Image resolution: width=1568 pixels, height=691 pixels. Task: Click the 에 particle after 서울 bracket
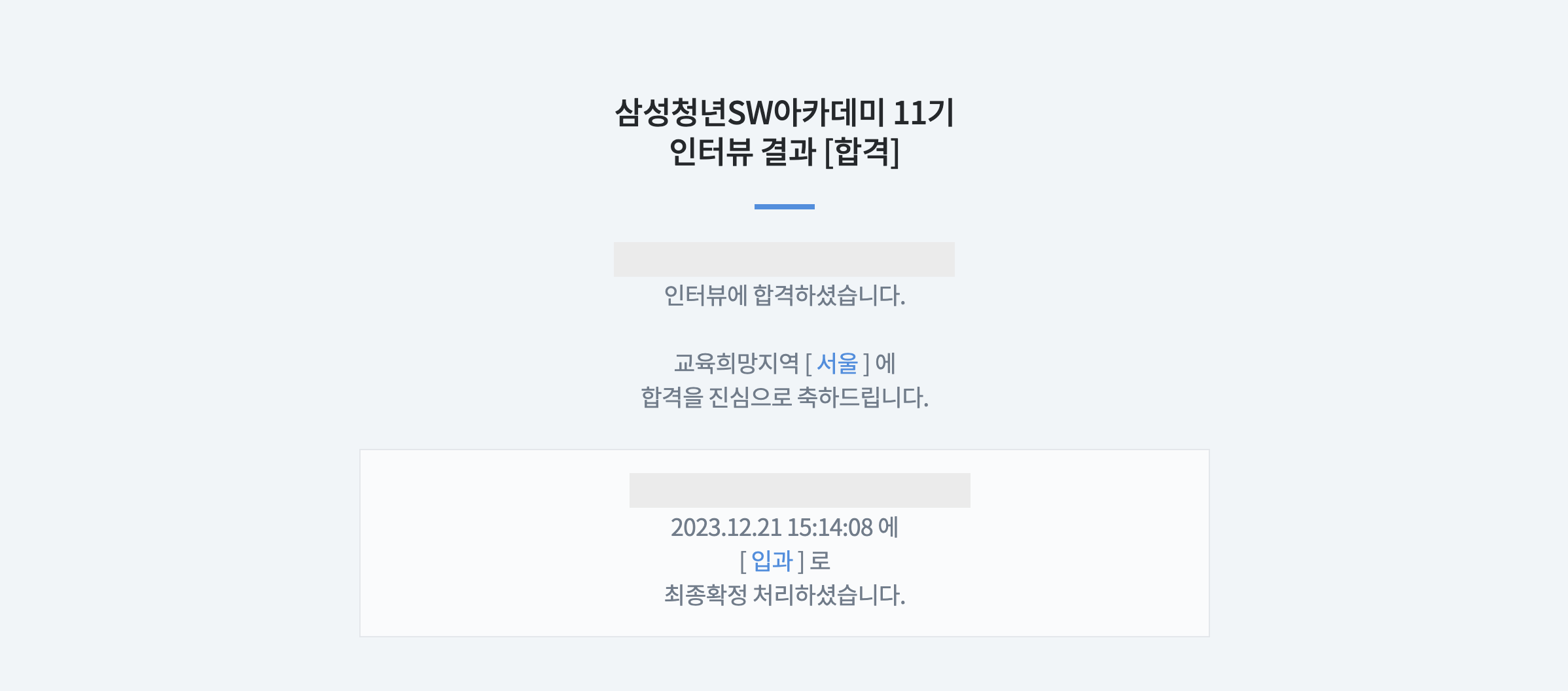coord(885,363)
